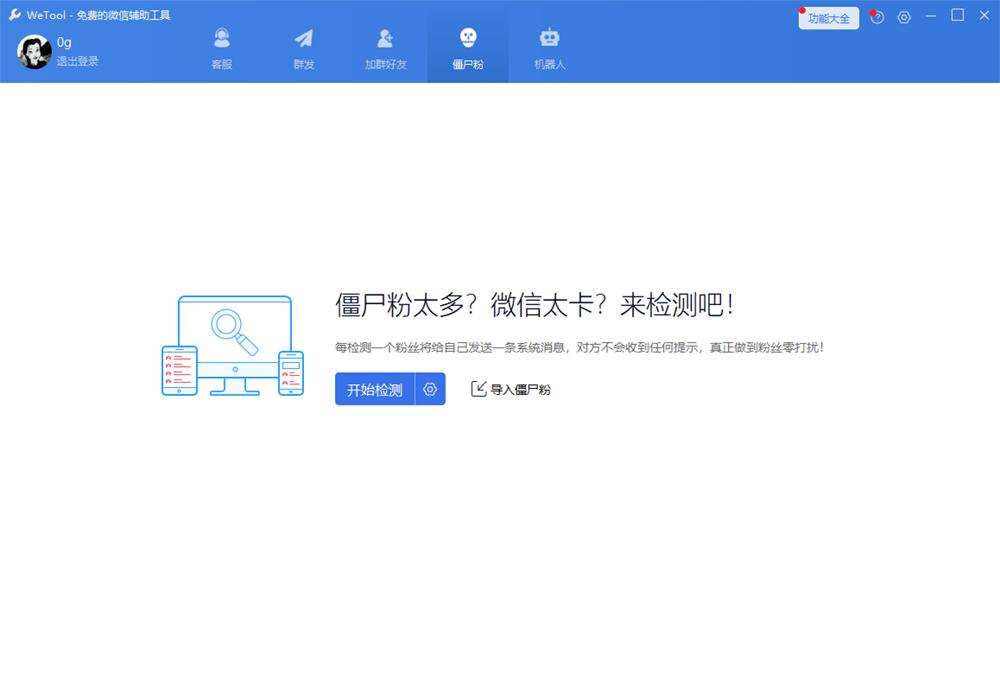Click the WeTool wrench logo
The width and height of the screenshot is (1000, 674).
(x=15, y=15)
